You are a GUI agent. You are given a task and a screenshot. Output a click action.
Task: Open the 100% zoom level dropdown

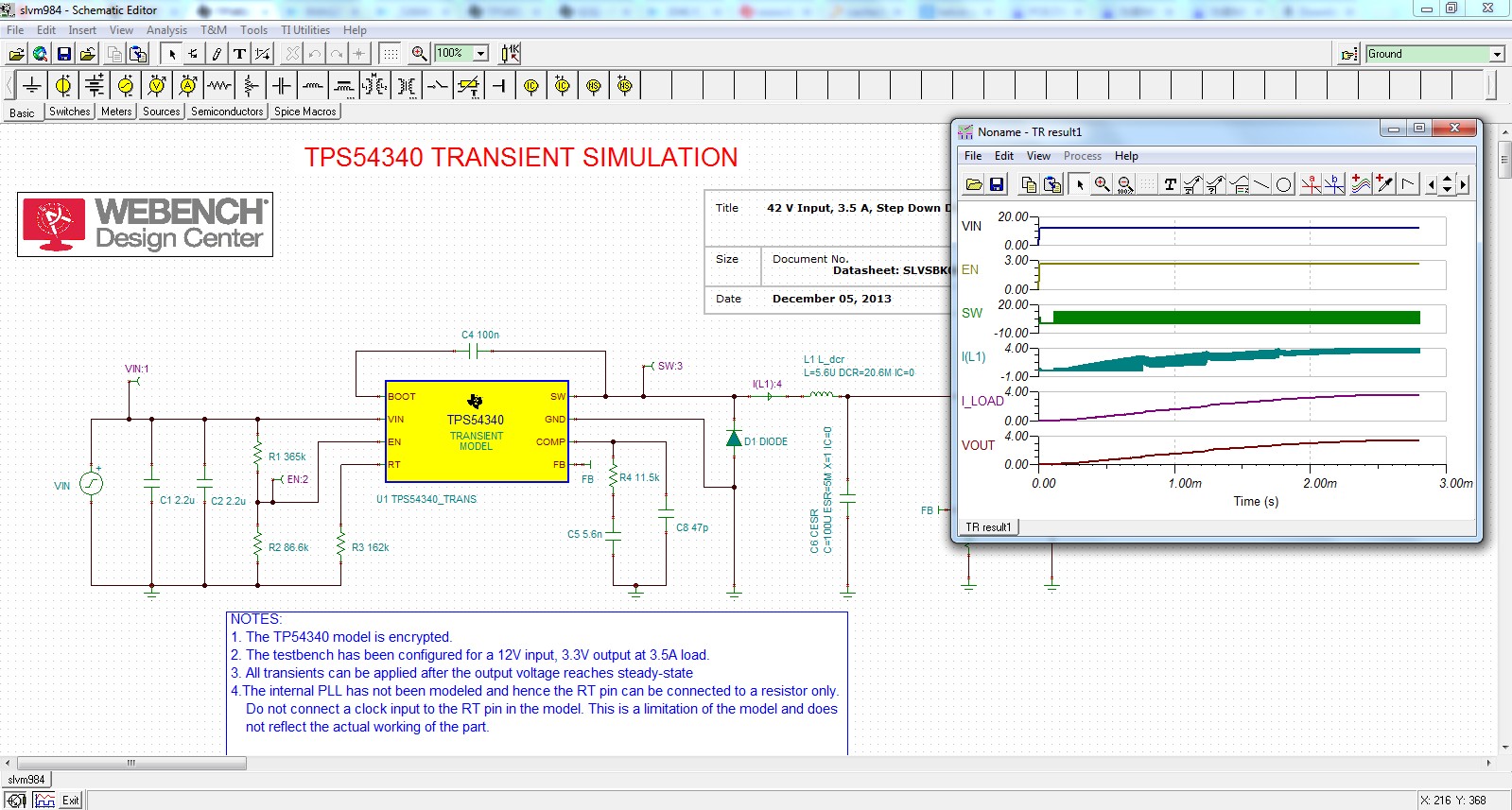click(x=480, y=54)
